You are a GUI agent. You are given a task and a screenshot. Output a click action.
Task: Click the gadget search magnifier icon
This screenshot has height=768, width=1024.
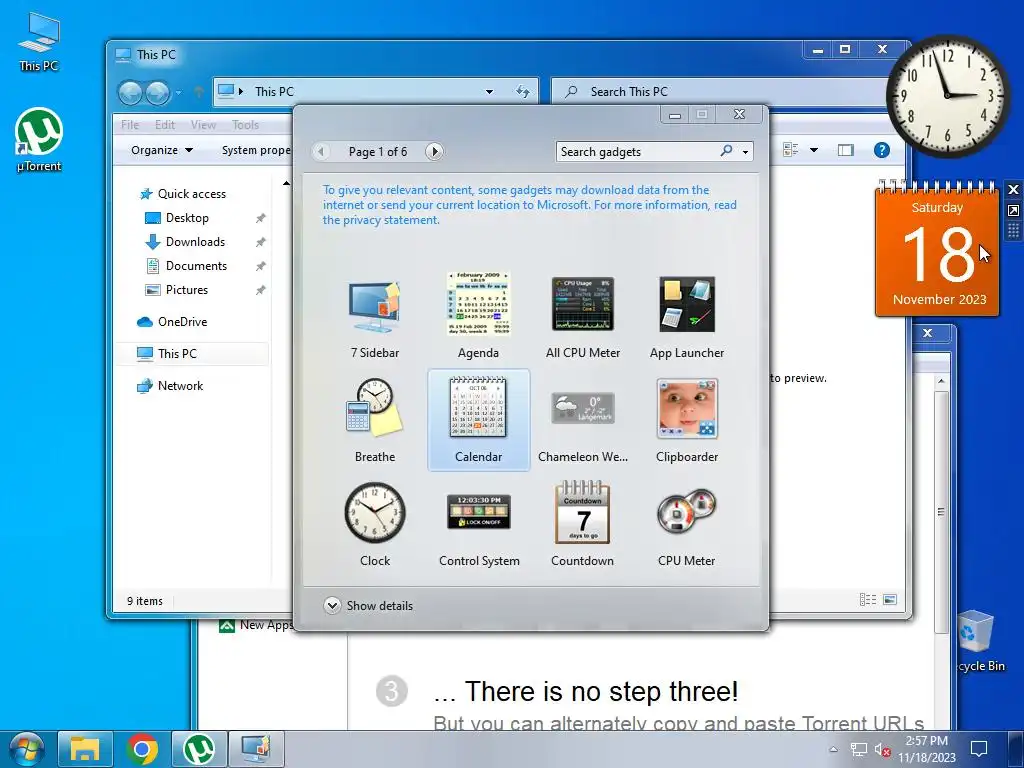726,151
